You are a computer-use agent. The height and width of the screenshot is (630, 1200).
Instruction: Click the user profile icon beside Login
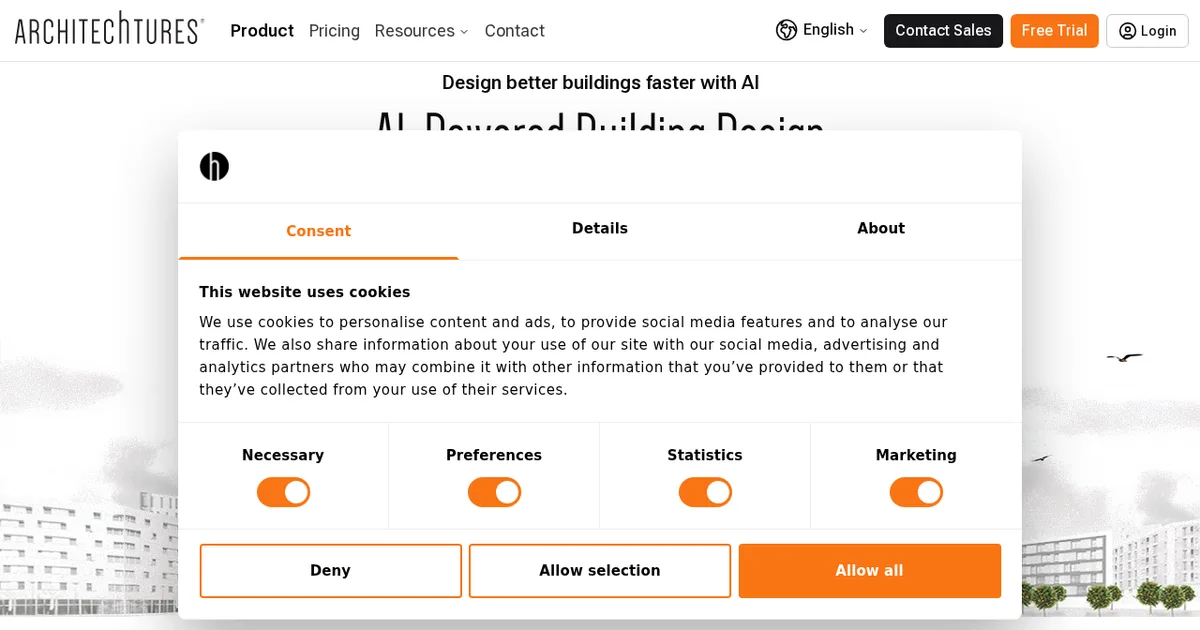1127,31
